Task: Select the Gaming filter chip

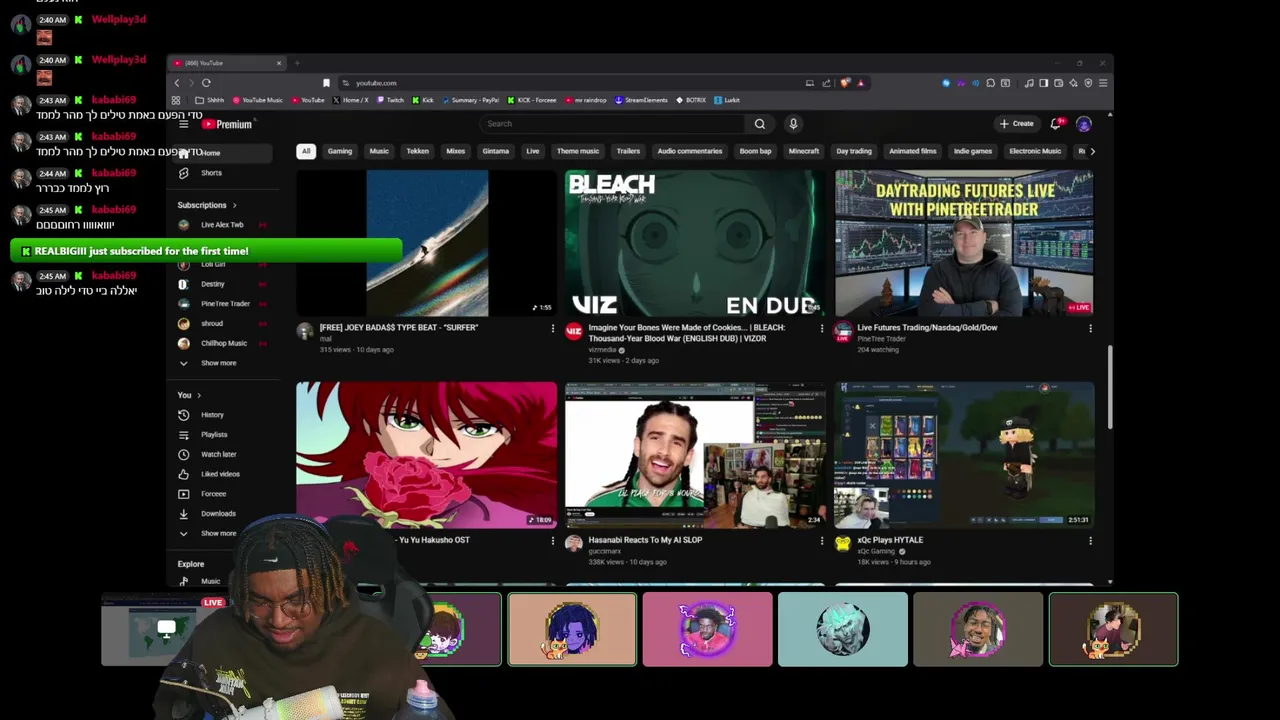Action: point(340,151)
